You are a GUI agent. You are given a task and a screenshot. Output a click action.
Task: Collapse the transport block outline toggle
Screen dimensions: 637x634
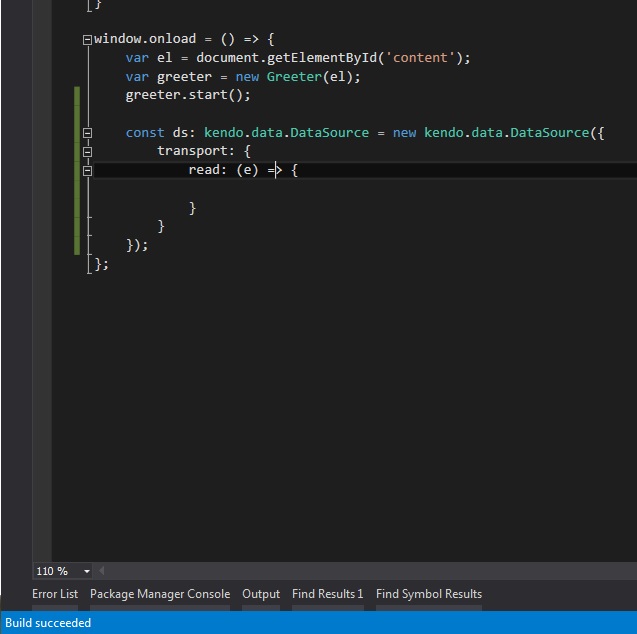coord(87,152)
